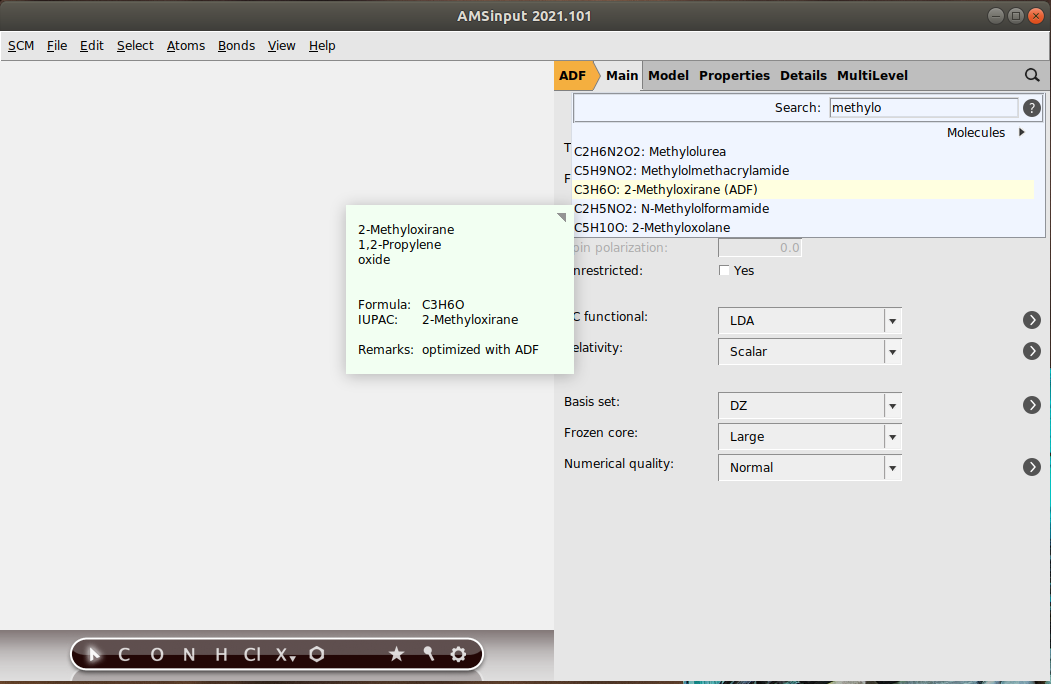1051x684 pixels.
Task: Select the 2-Methyloxirane (ADF) result
Action: point(804,189)
